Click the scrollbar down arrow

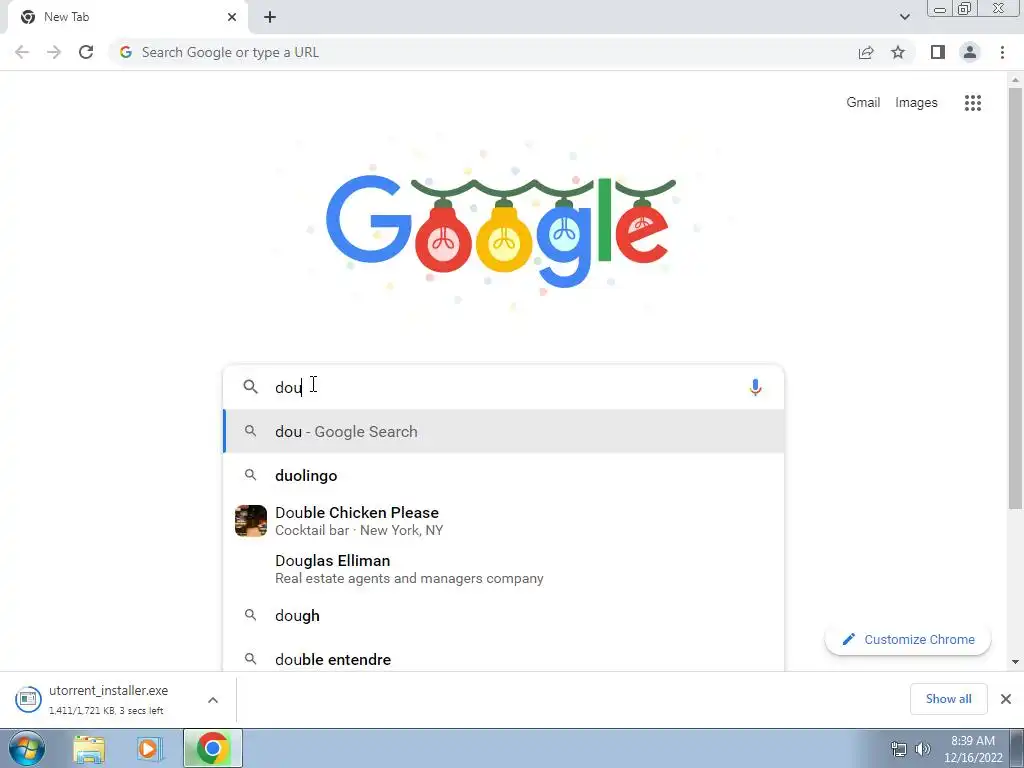click(1016, 662)
